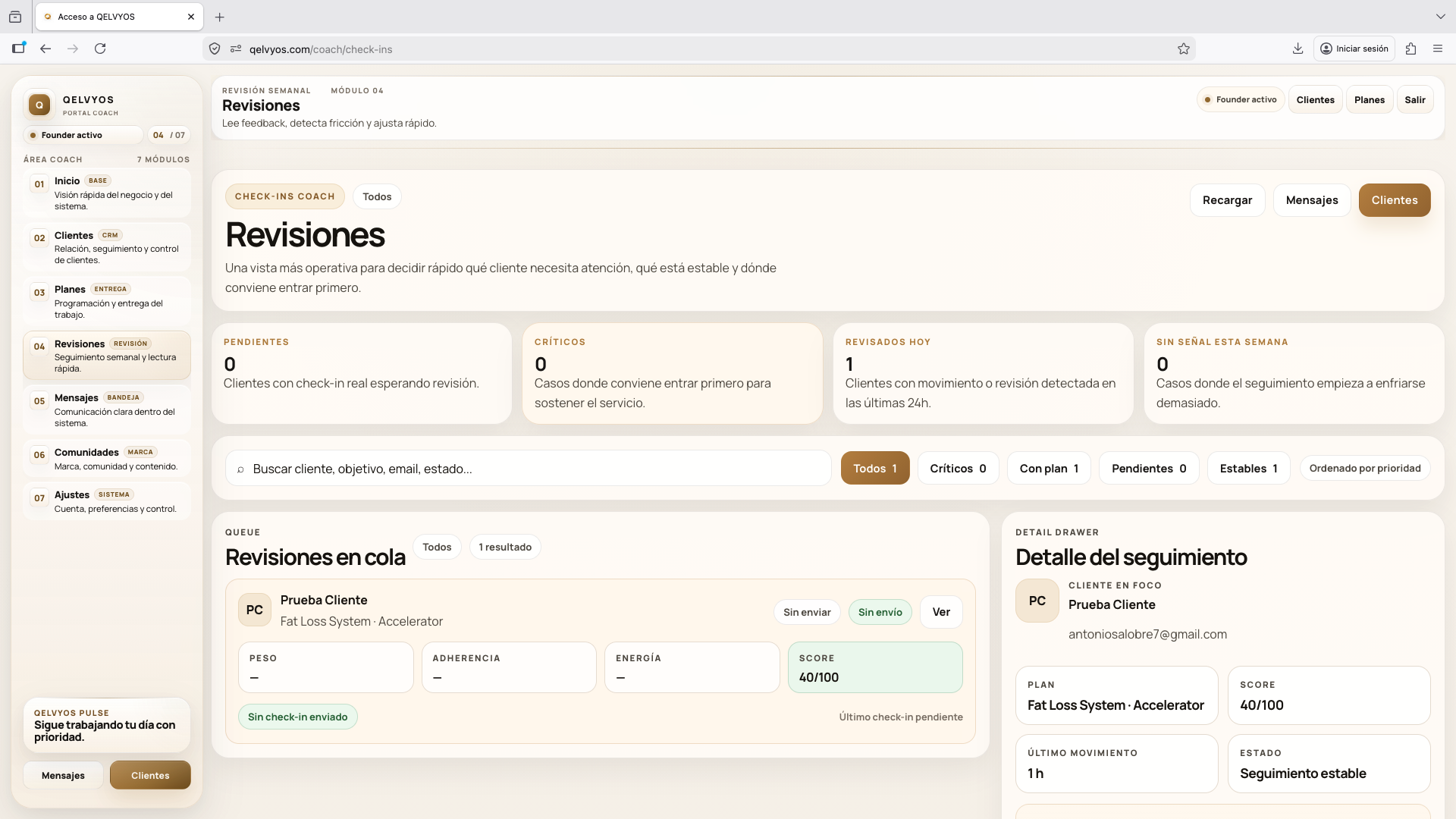This screenshot has height=819, width=1456.
Task: Open the browser extensions puzzle icon
Action: click(1410, 48)
